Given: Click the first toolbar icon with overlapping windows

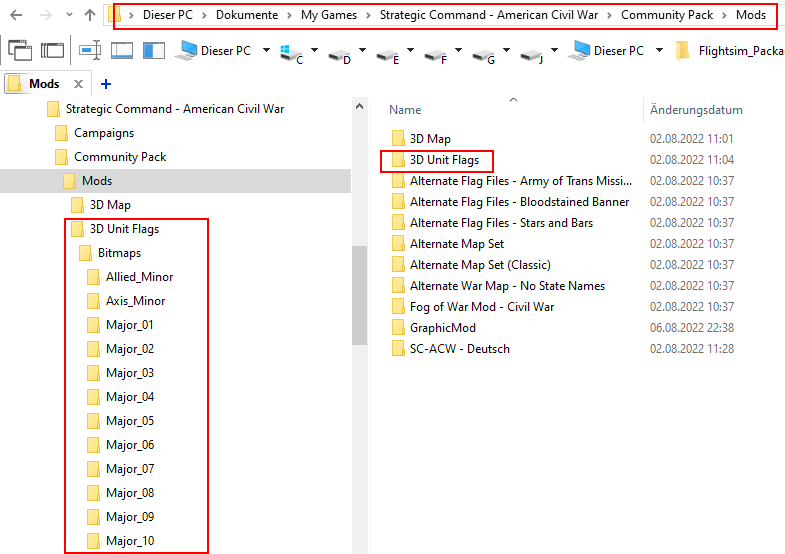Looking at the screenshot, I should pos(20,51).
